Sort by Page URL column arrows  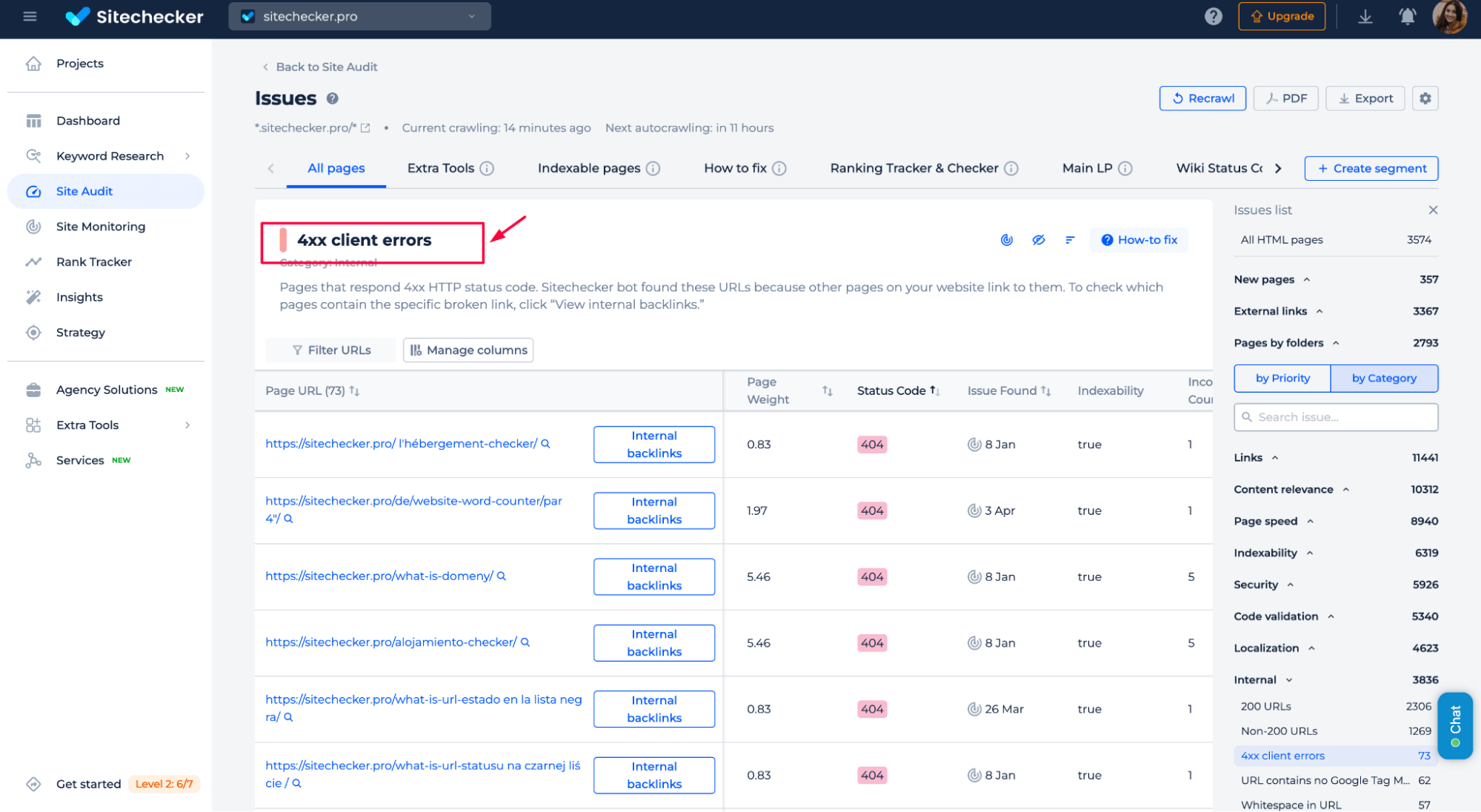355,391
